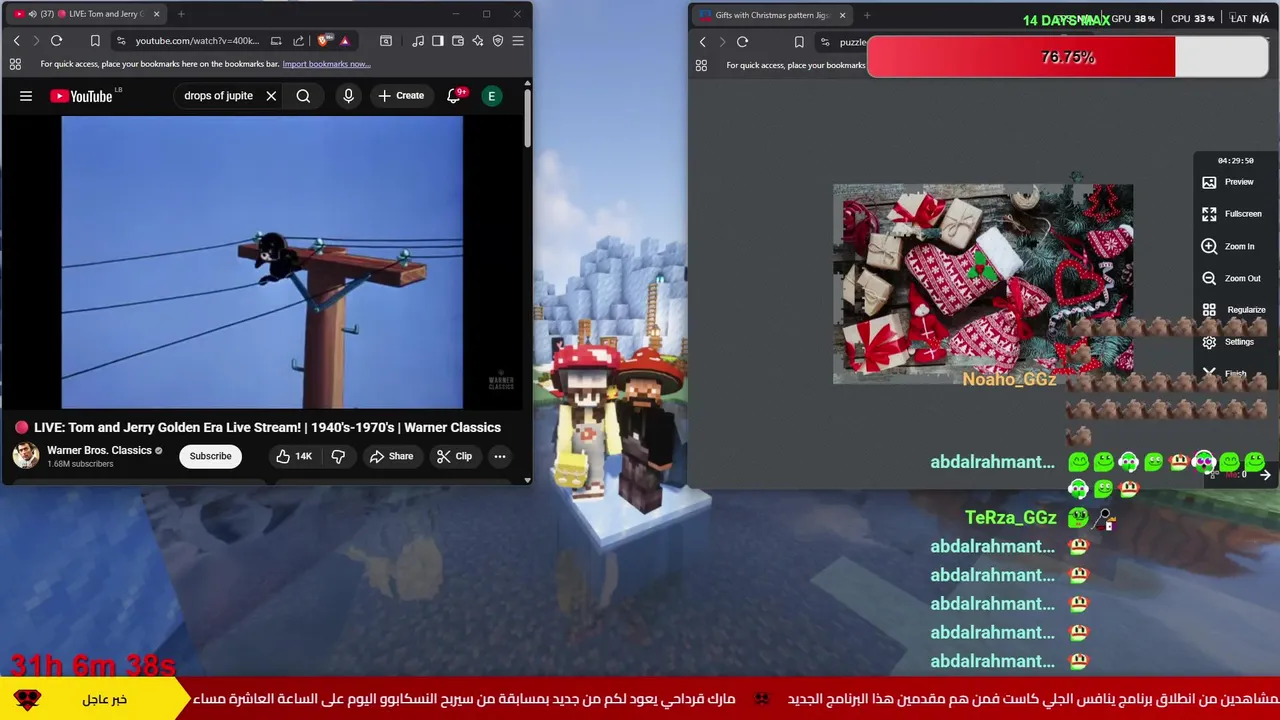Click the CPU 33 % overlay stat
Image resolution: width=1280 pixels, height=720 pixels.
(x=1192, y=19)
